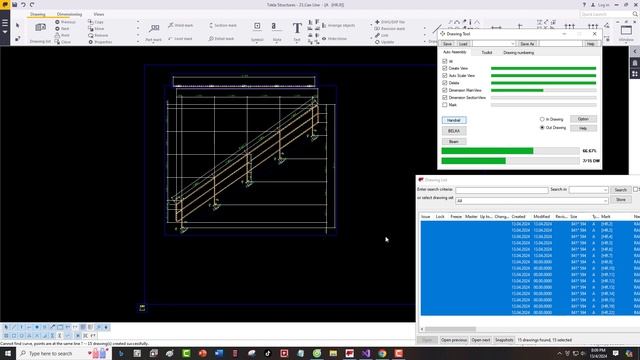Click Properties in Drawing ribbon
Screen dimensions: 640x360
pos(100,42)
